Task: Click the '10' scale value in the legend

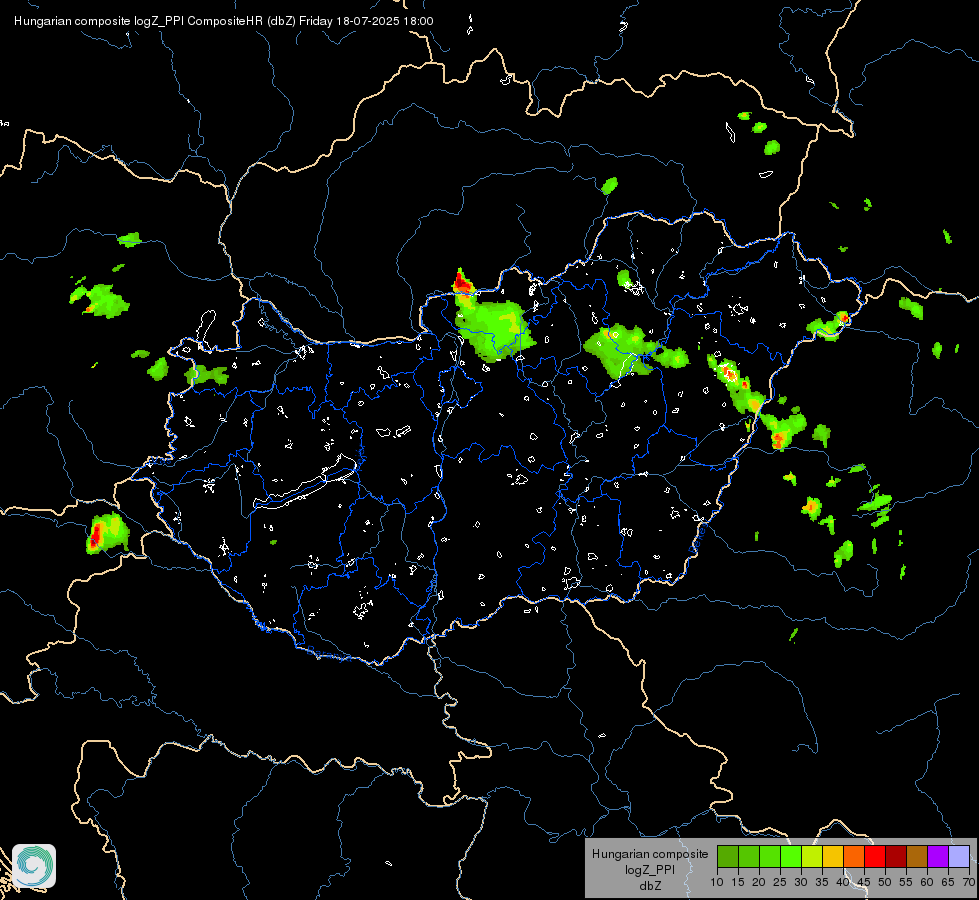Action: tap(717, 883)
